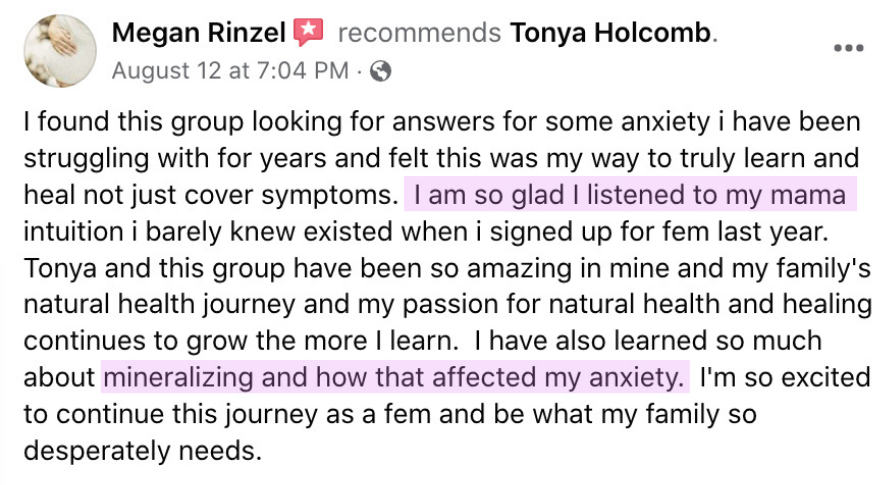Click the line starting "to continue this journey"

[390, 414]
